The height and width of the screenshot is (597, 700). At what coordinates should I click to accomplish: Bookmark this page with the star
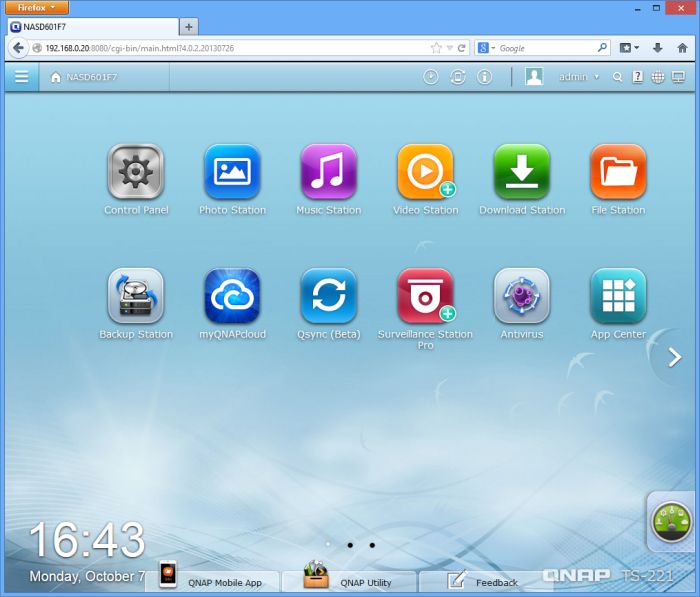point(436,48)
